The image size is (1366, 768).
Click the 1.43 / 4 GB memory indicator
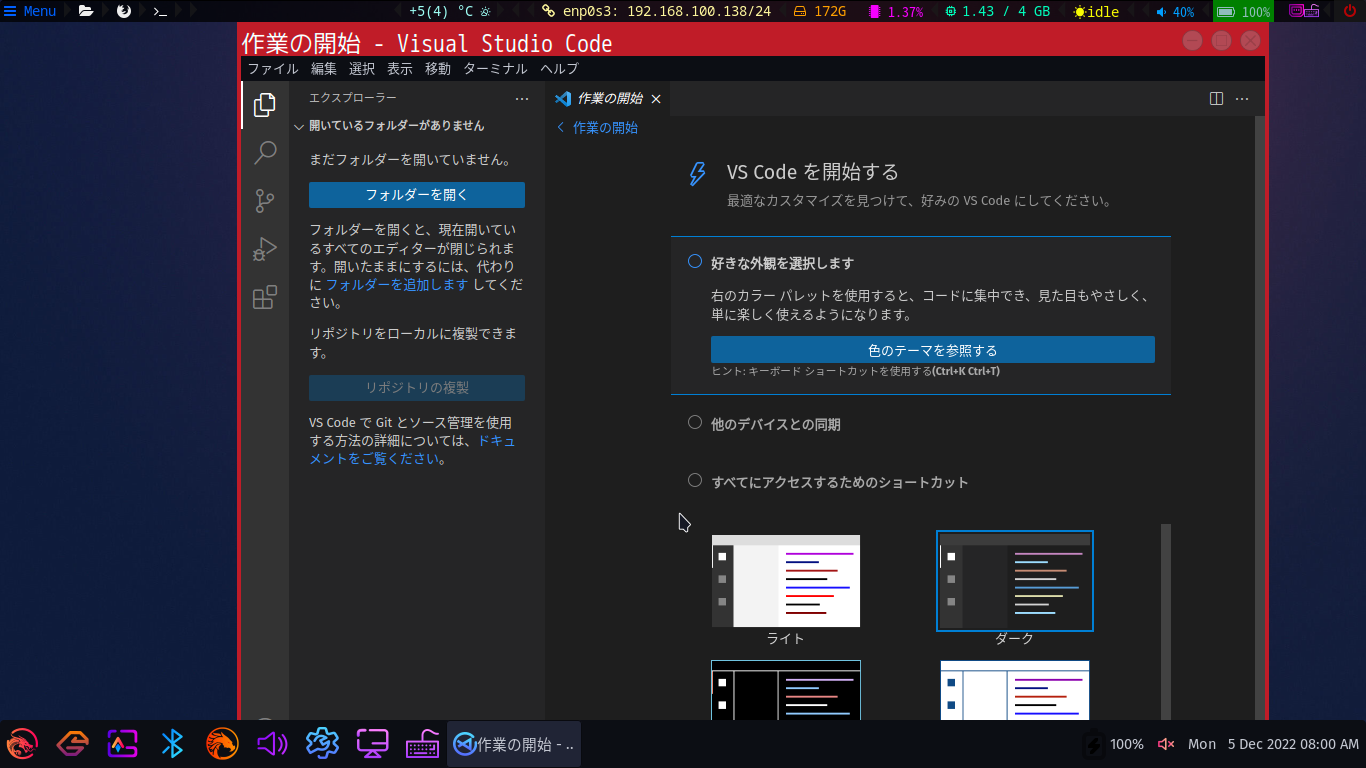[998, 12]
